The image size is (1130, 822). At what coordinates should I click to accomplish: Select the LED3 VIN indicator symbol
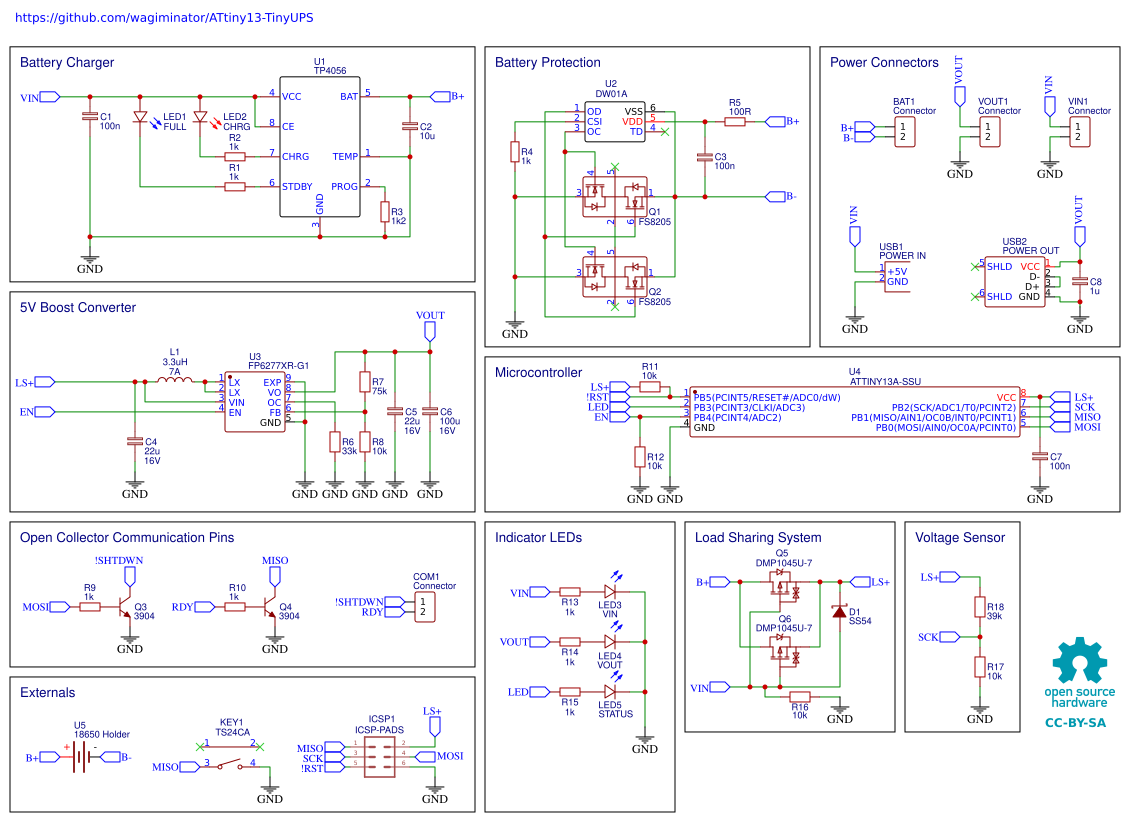(x=610, y=591)
